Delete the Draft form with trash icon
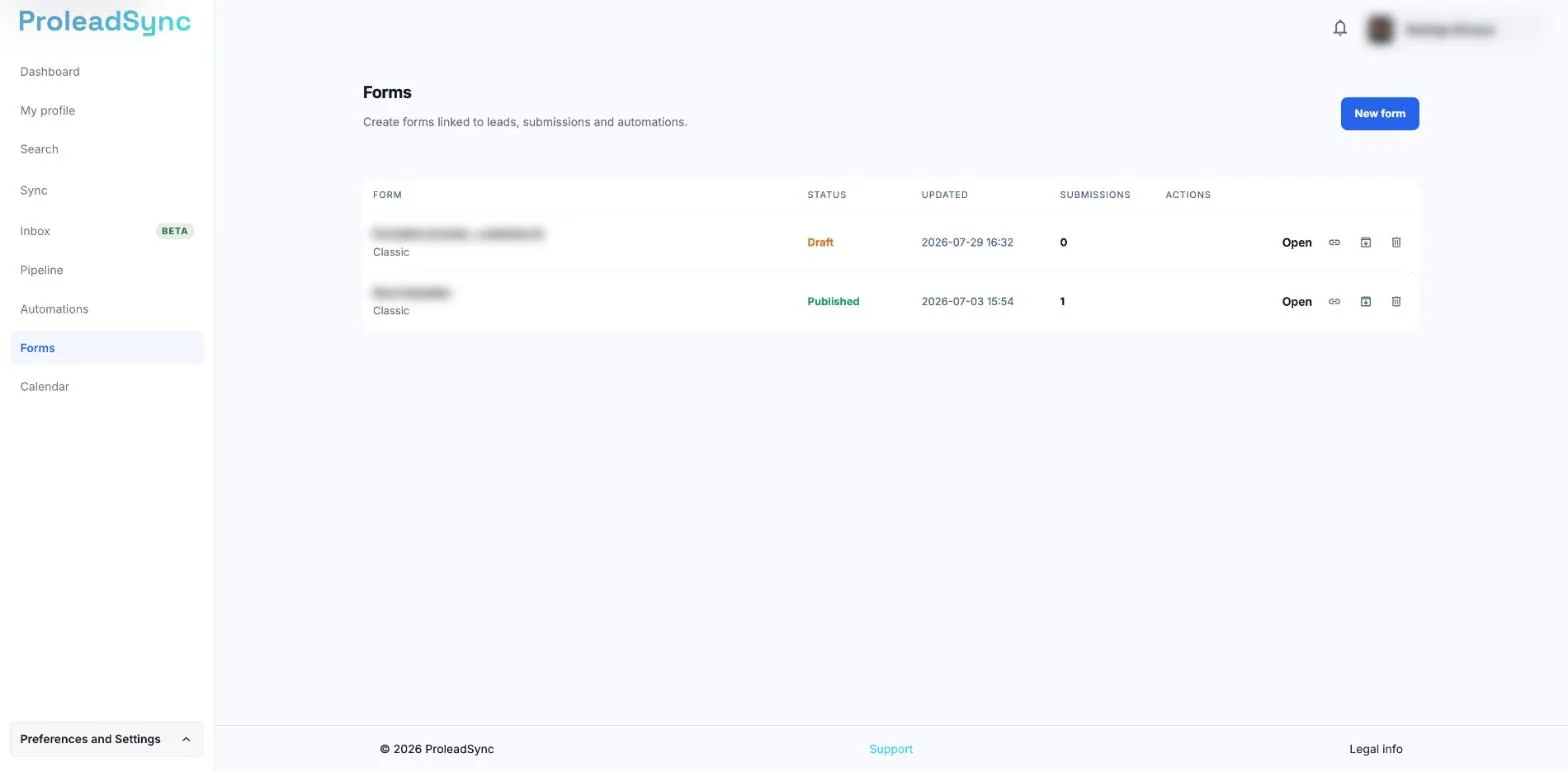 point(1396,243)
